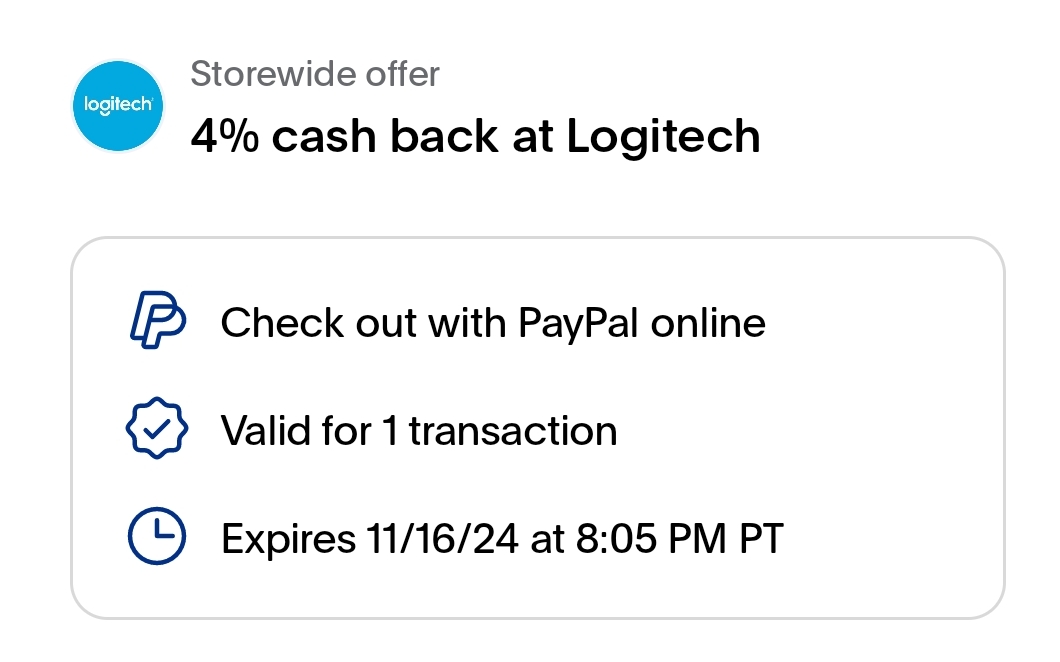Click "Valid for 1 transaction" text
Screen dimensions: 1060x662
419,431
